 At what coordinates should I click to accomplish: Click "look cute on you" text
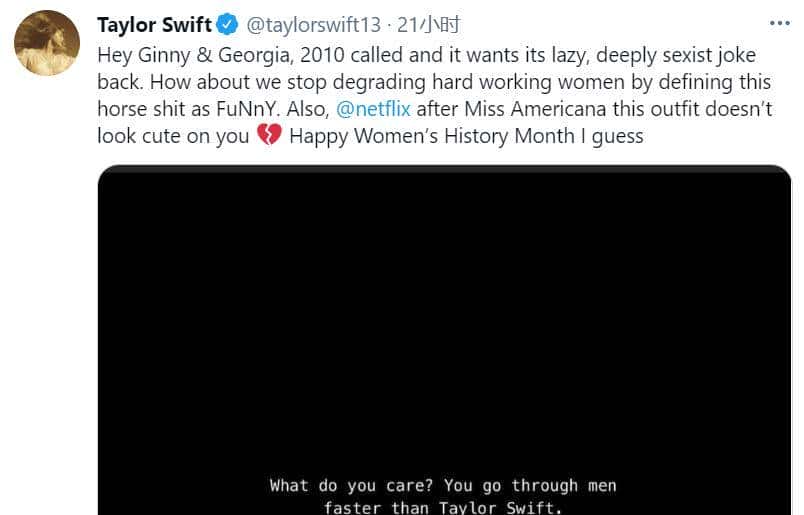[173, 135]
